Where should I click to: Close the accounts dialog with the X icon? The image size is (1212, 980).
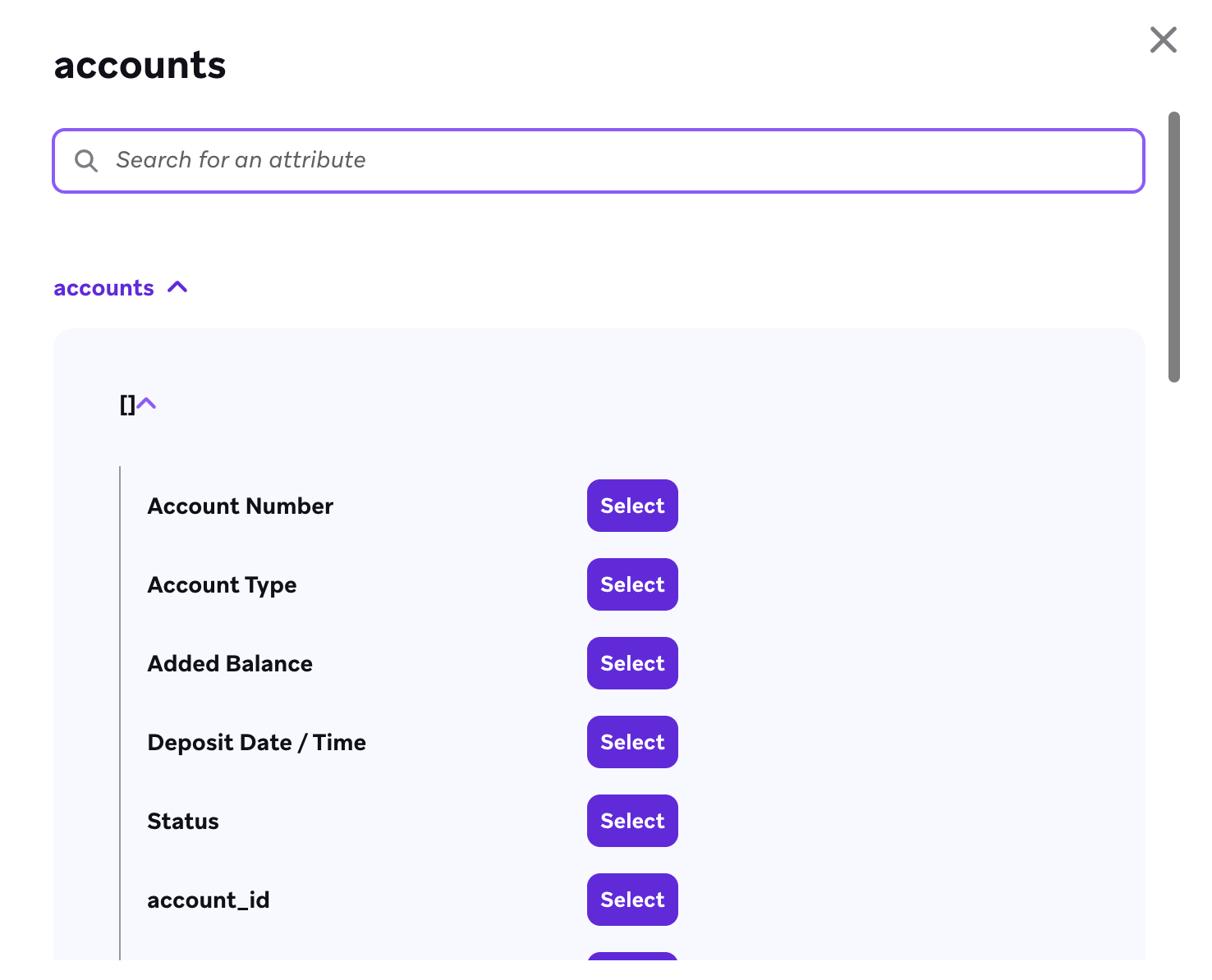tap(1163, 39)
